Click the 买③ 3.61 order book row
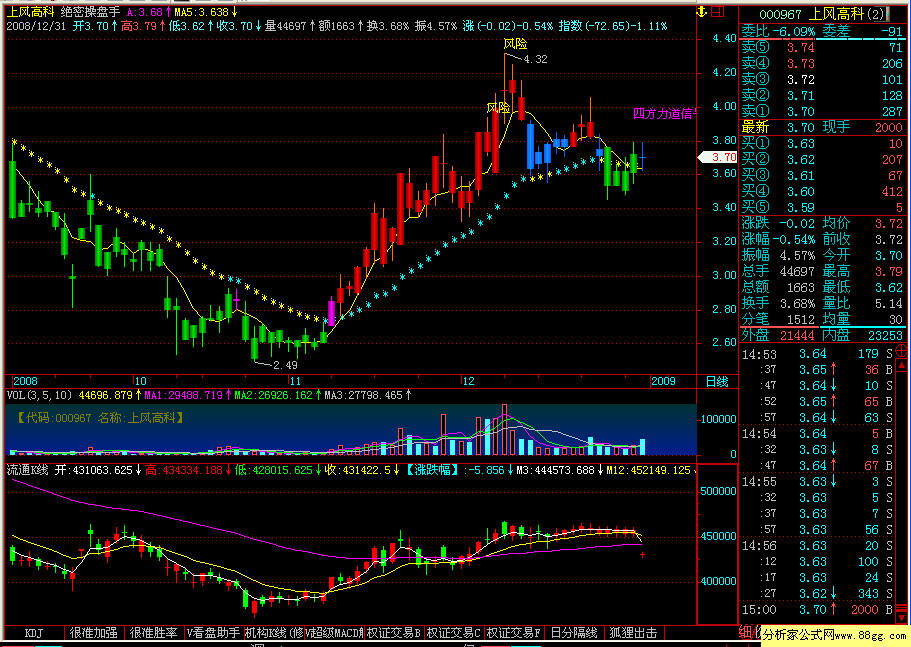Image resolution: width=911 pixels, height=647 pixels. click(822, 175)
